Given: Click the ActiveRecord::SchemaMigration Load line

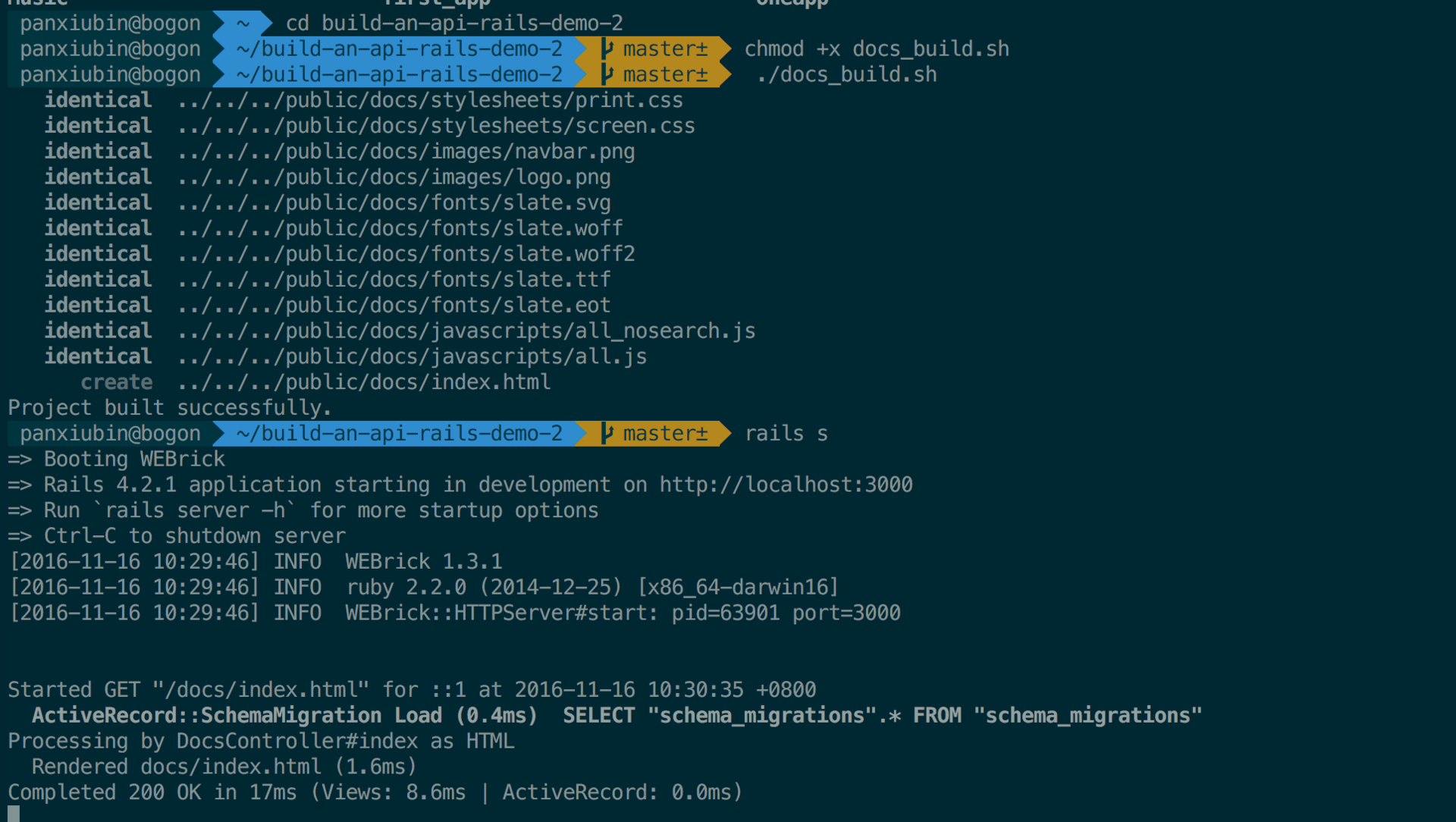Looking at the screenshot, I should click(x=617, y=716).
